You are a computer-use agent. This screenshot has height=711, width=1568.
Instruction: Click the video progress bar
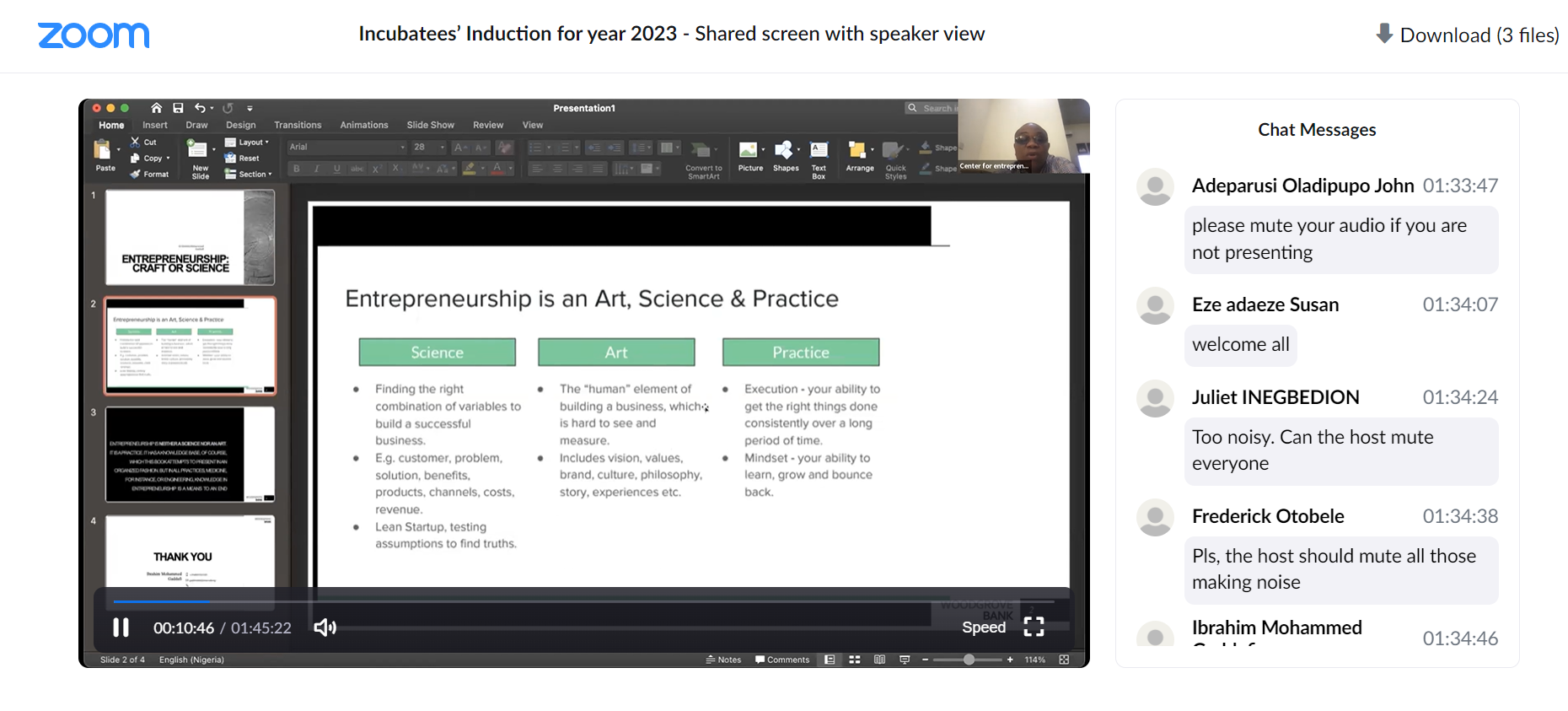(x=583, y=601)
